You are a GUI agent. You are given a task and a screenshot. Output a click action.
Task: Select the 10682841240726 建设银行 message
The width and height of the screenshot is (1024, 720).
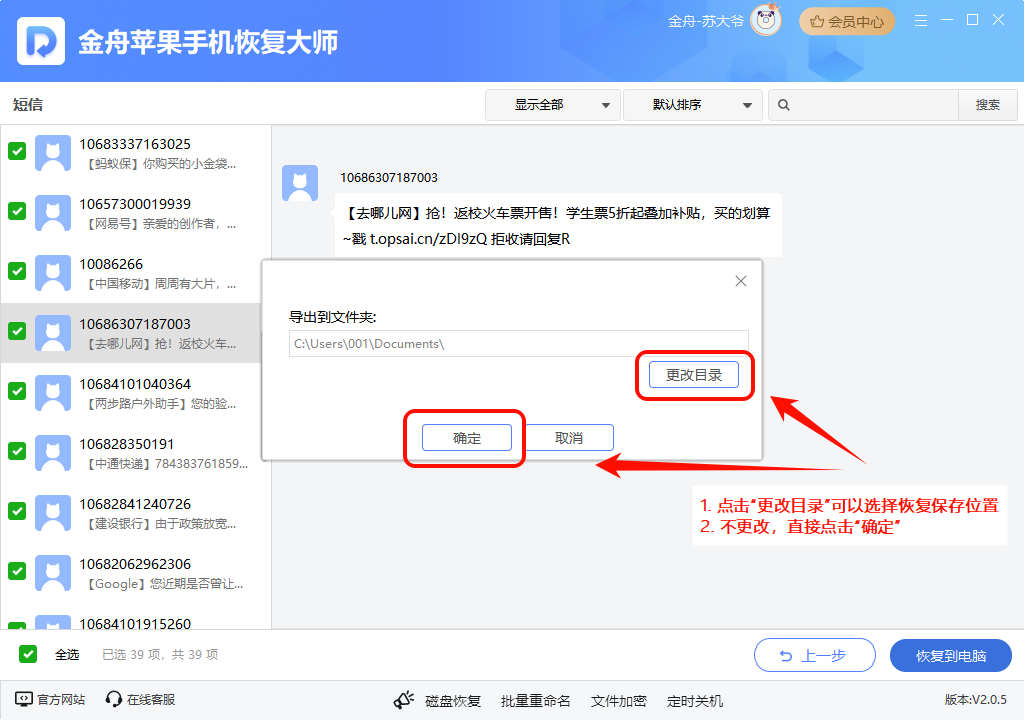pos(136,514)
